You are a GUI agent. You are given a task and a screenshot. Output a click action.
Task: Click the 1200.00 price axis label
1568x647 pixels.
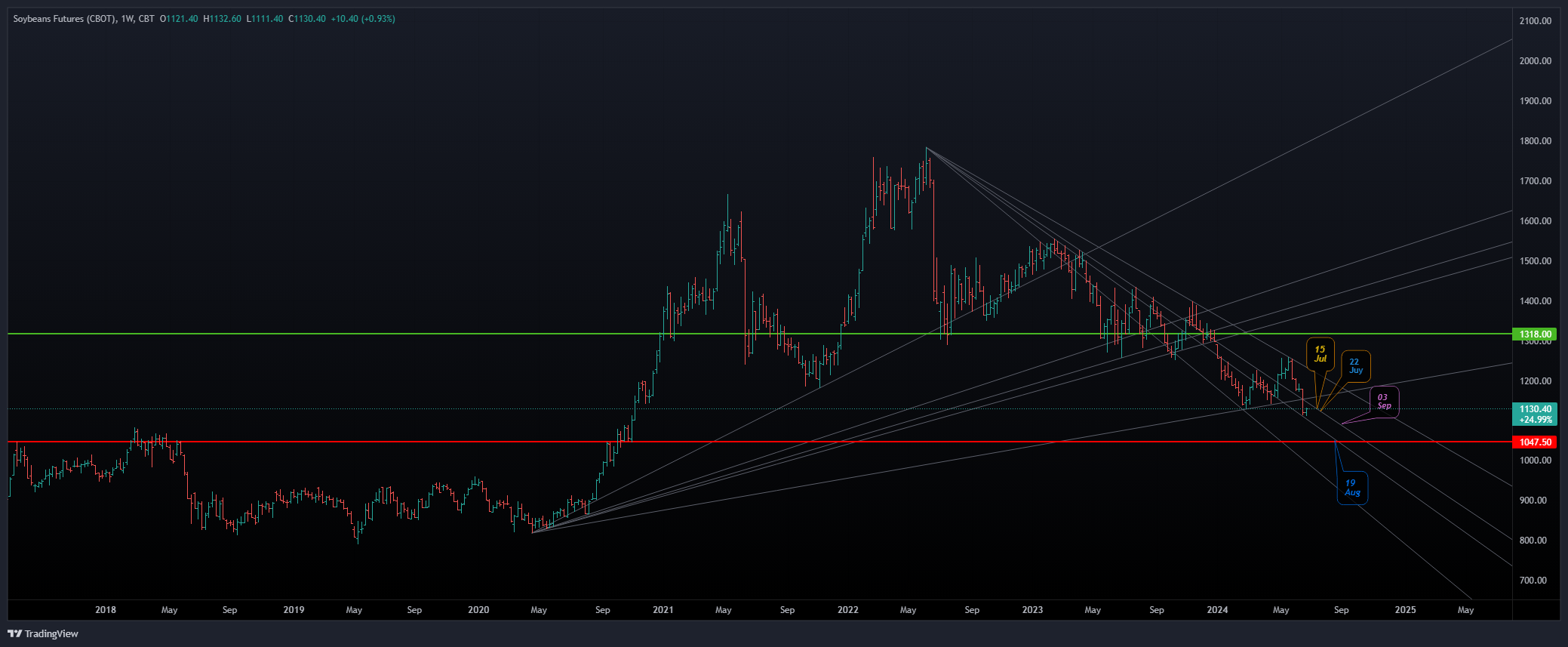[1535, 381]
